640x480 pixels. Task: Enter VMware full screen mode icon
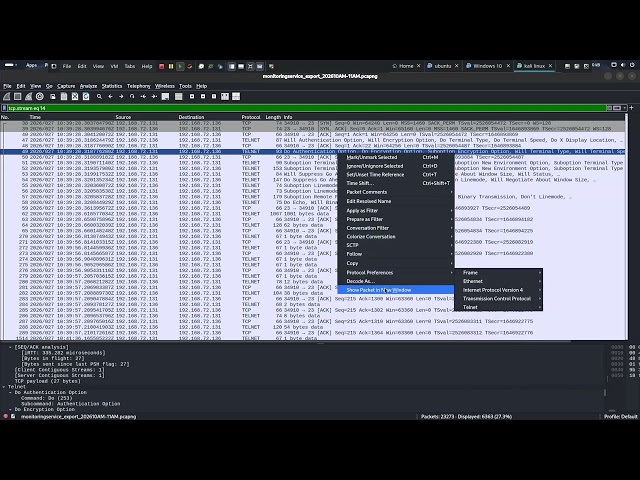pos(250,66)
